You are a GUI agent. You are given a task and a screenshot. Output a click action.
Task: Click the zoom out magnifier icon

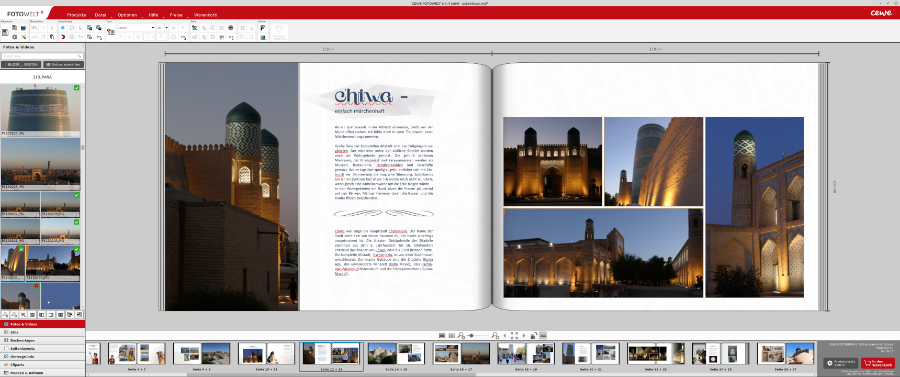(x=461, y=335)
